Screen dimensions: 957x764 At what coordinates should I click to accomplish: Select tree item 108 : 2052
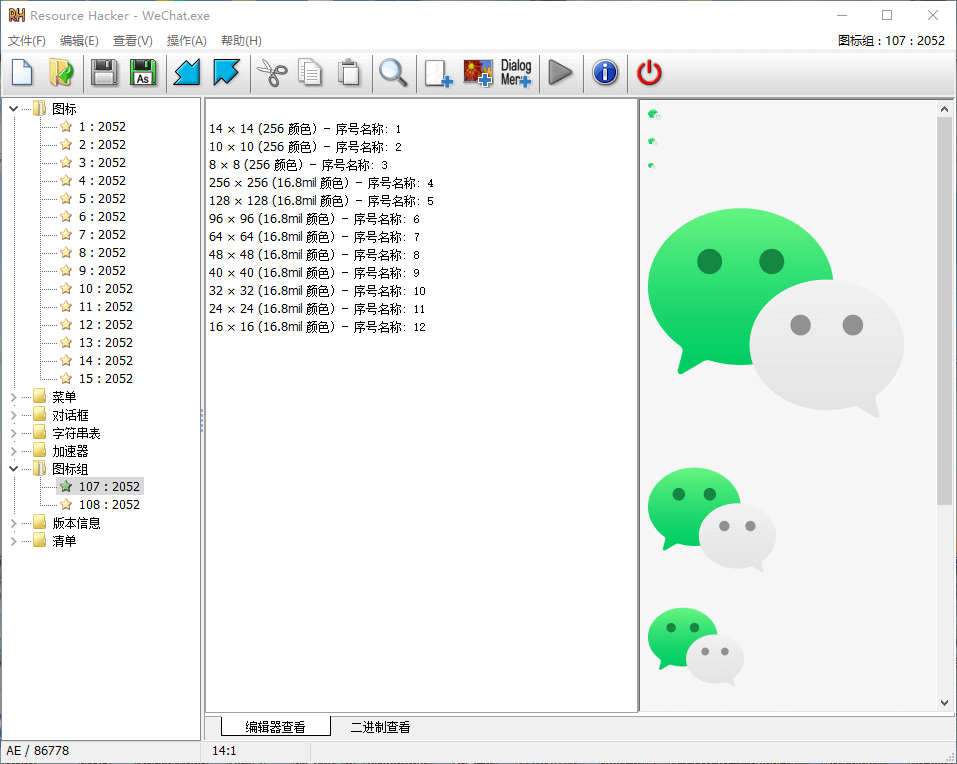pyautogui.click(x=109, y=505)
